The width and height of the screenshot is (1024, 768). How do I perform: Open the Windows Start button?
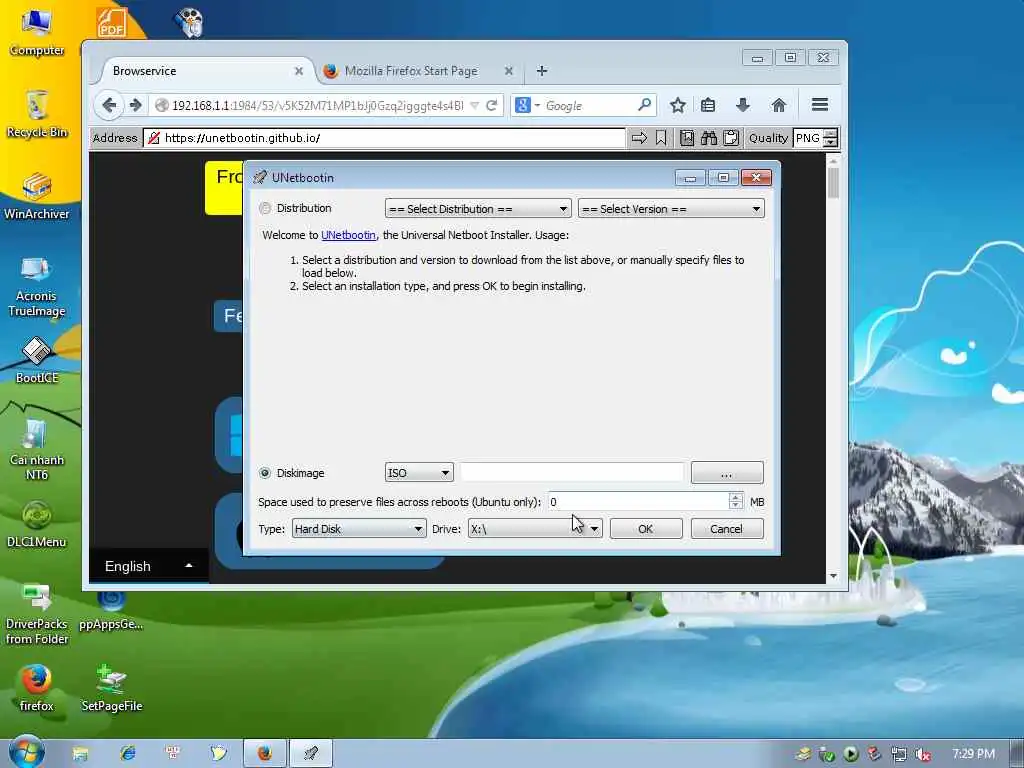click(x=27, y=752)
